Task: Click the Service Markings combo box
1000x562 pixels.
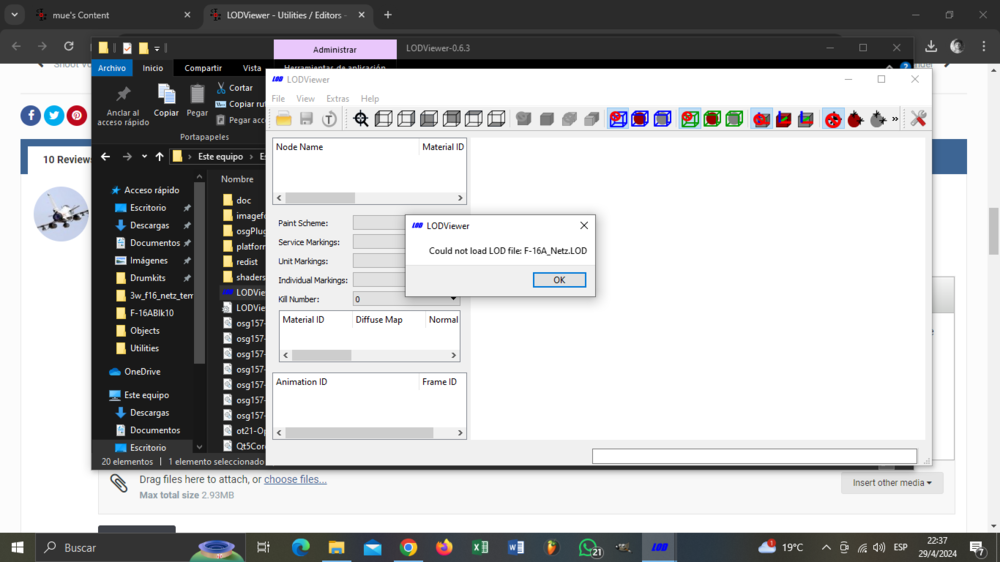Action: 379,242
